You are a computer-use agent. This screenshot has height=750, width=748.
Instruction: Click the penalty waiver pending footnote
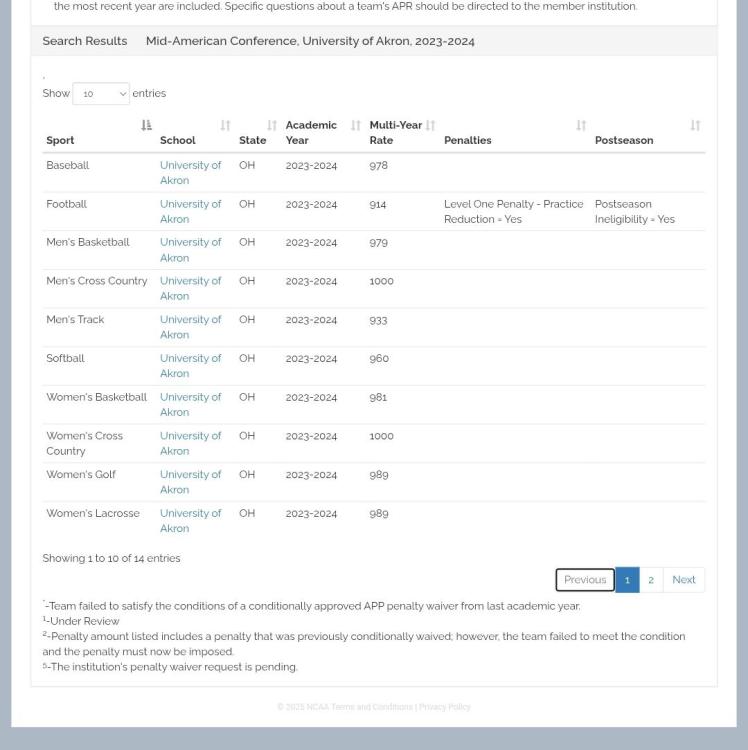[x=170, y=667]
